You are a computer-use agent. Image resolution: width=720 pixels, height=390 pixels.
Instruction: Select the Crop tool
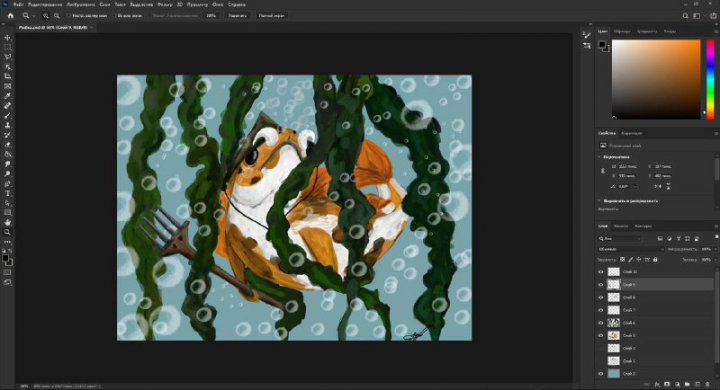click(7, 76)
